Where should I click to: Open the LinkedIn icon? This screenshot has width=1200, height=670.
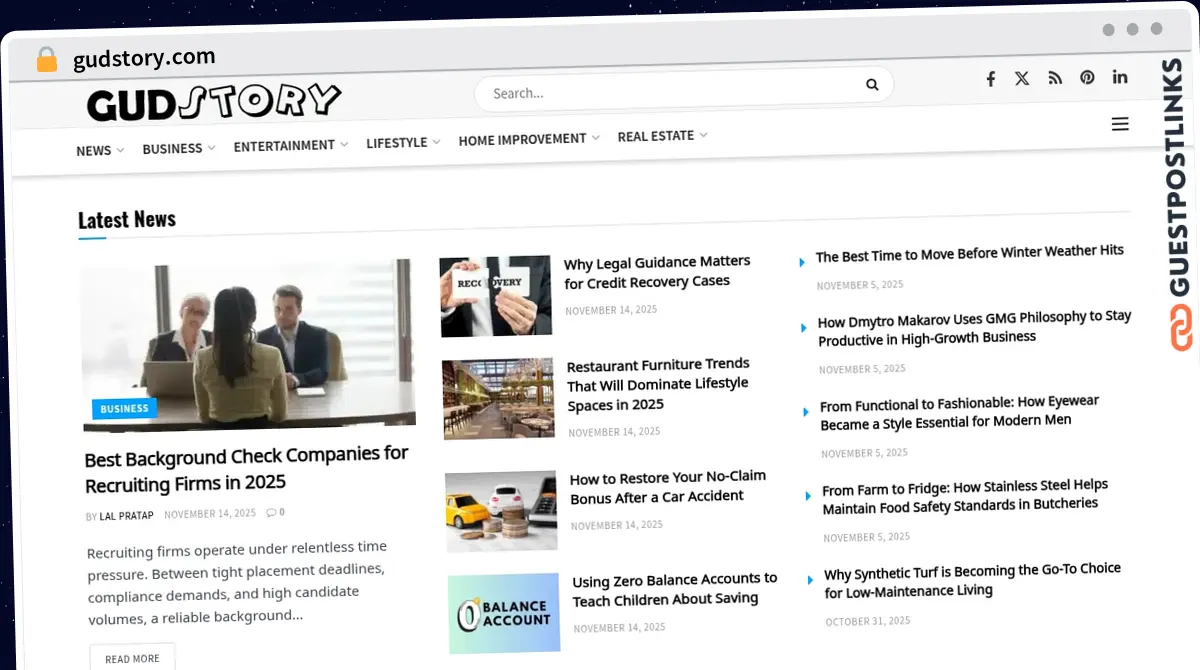click(x=1120, y=77)
